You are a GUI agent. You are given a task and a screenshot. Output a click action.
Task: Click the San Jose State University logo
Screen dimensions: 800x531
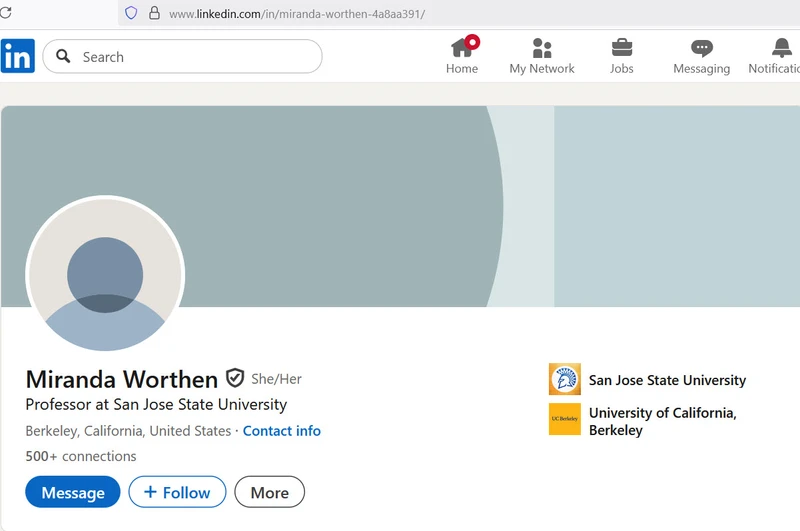pos(564,380)
